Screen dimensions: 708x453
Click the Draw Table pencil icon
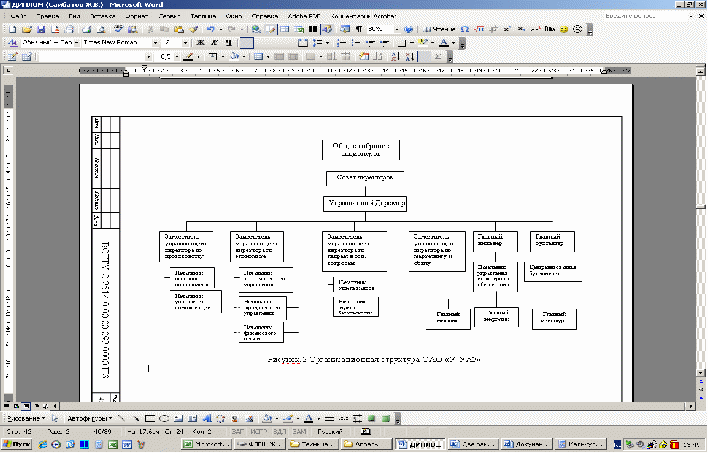[x=13, y=56]
